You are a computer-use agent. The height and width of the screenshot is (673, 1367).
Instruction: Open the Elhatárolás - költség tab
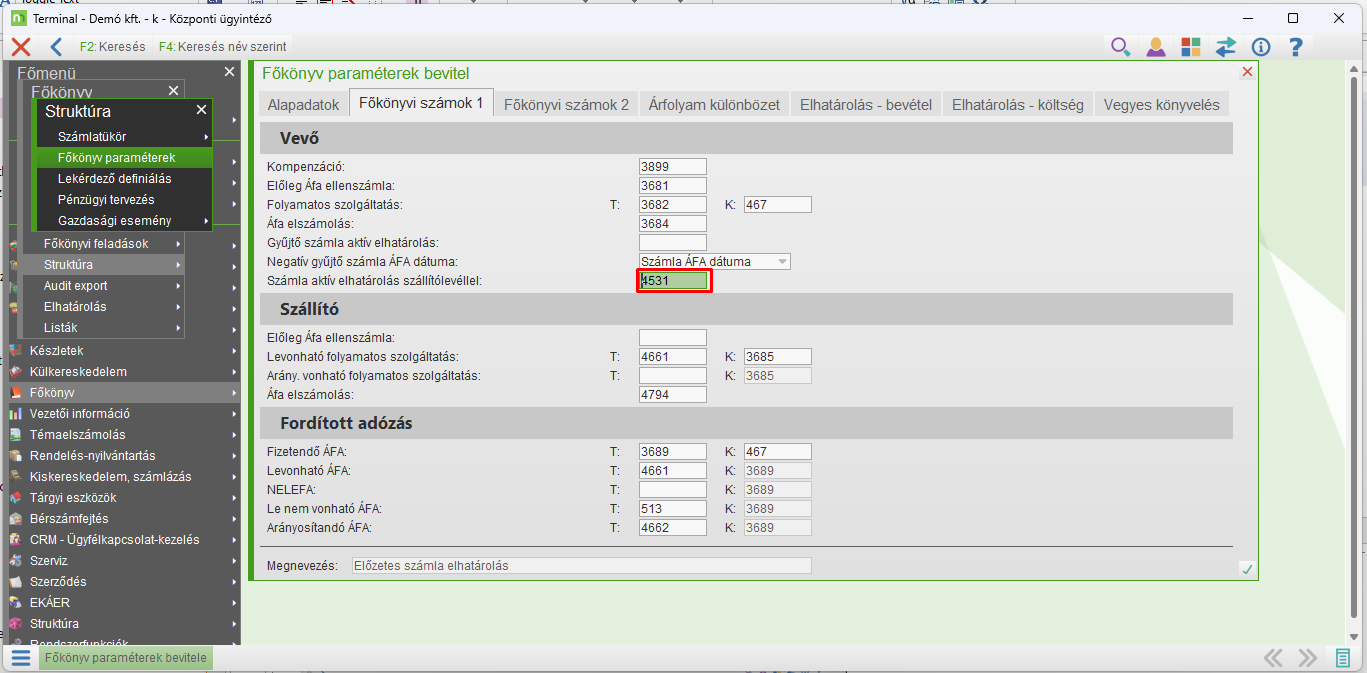[1017, 104]
